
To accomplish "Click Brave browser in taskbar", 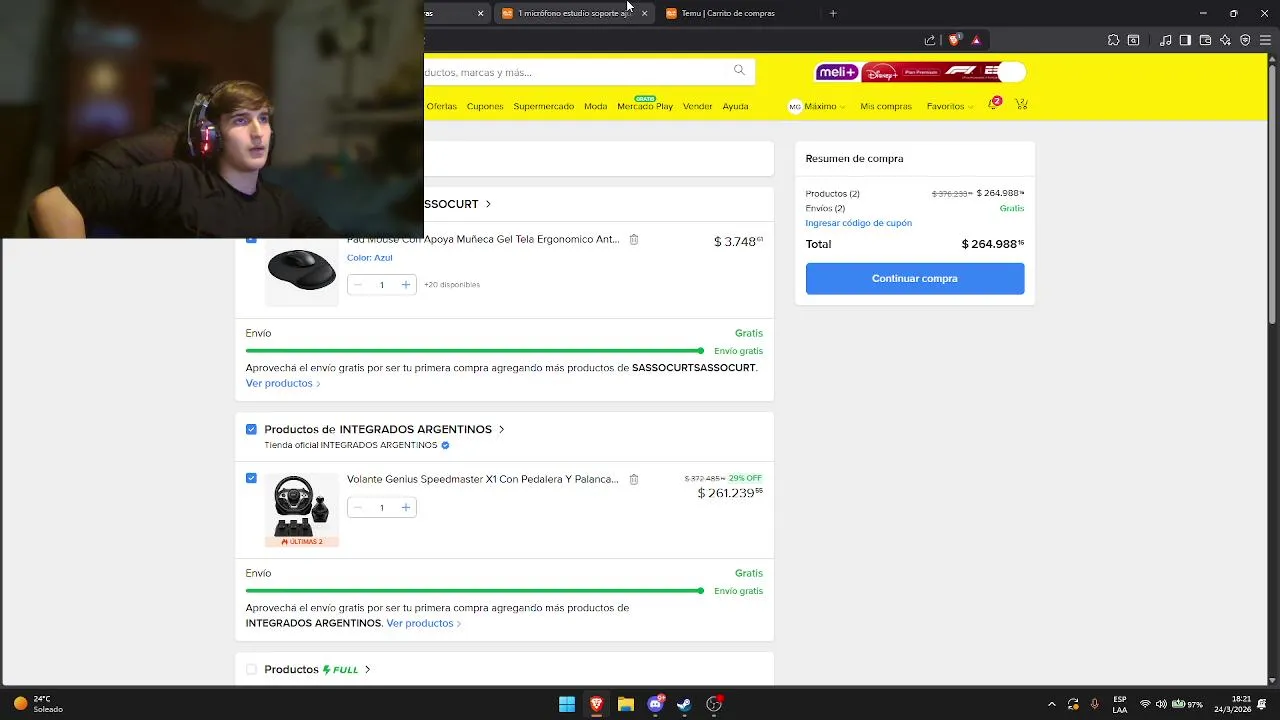I will point(596,704).
